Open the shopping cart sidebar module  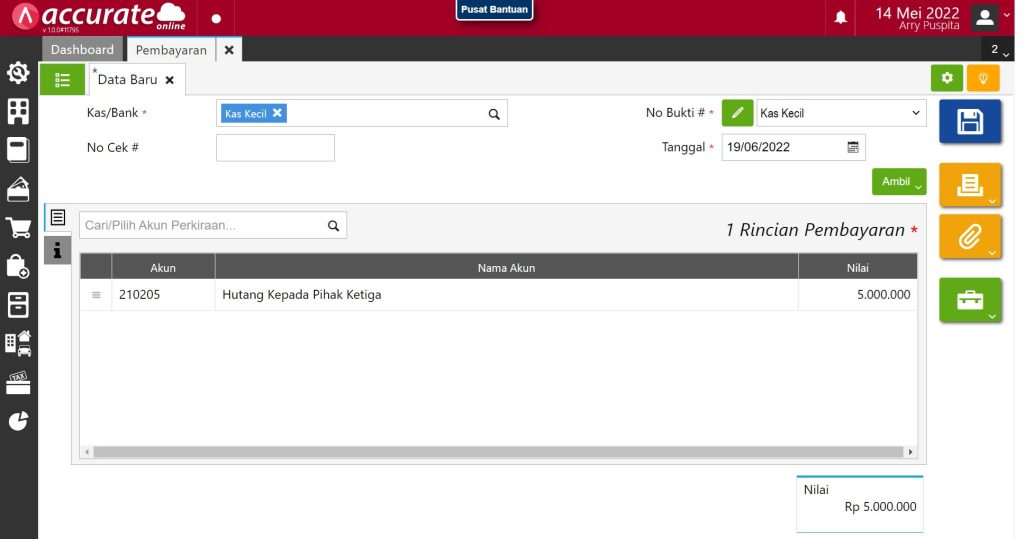18,228
